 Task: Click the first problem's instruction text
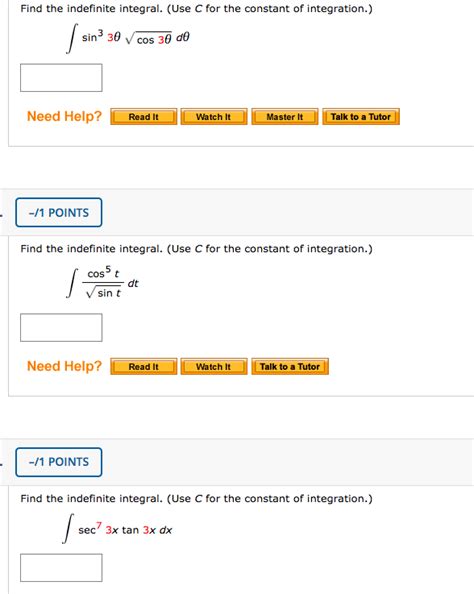196,8
